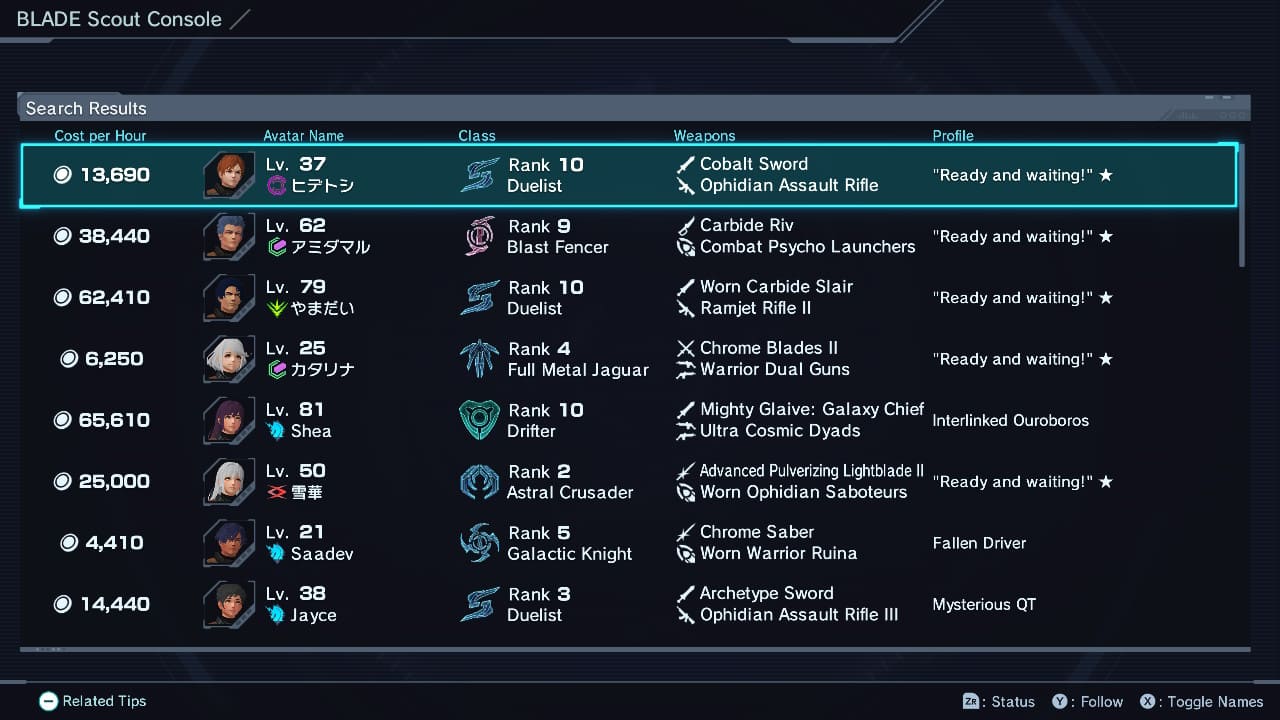Click the Full Metal Jaguar class icon
Viewport: 1280px width, 720px height.
pos(480,358)
